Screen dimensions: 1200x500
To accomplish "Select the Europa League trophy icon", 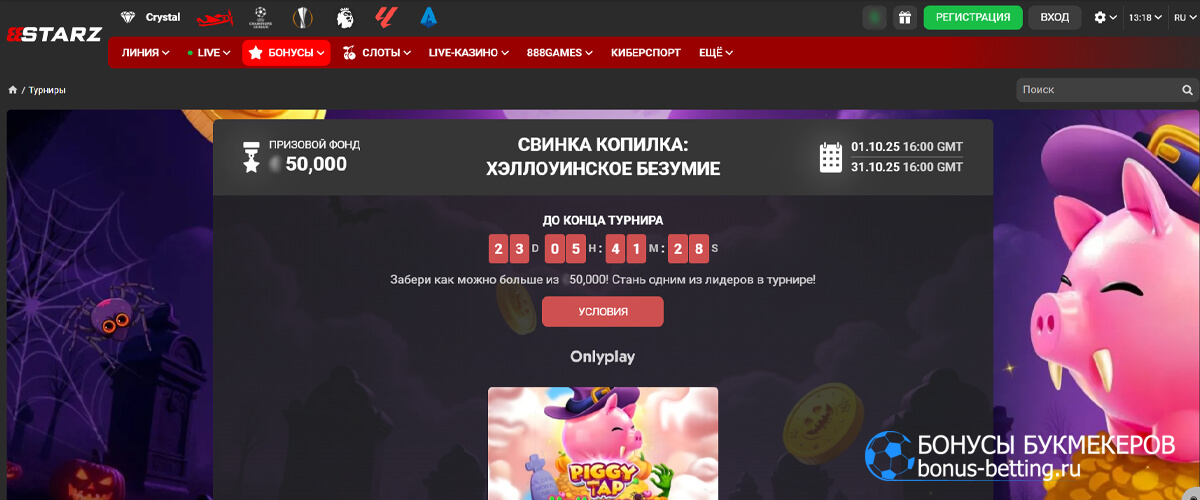I will click(302, 17).
